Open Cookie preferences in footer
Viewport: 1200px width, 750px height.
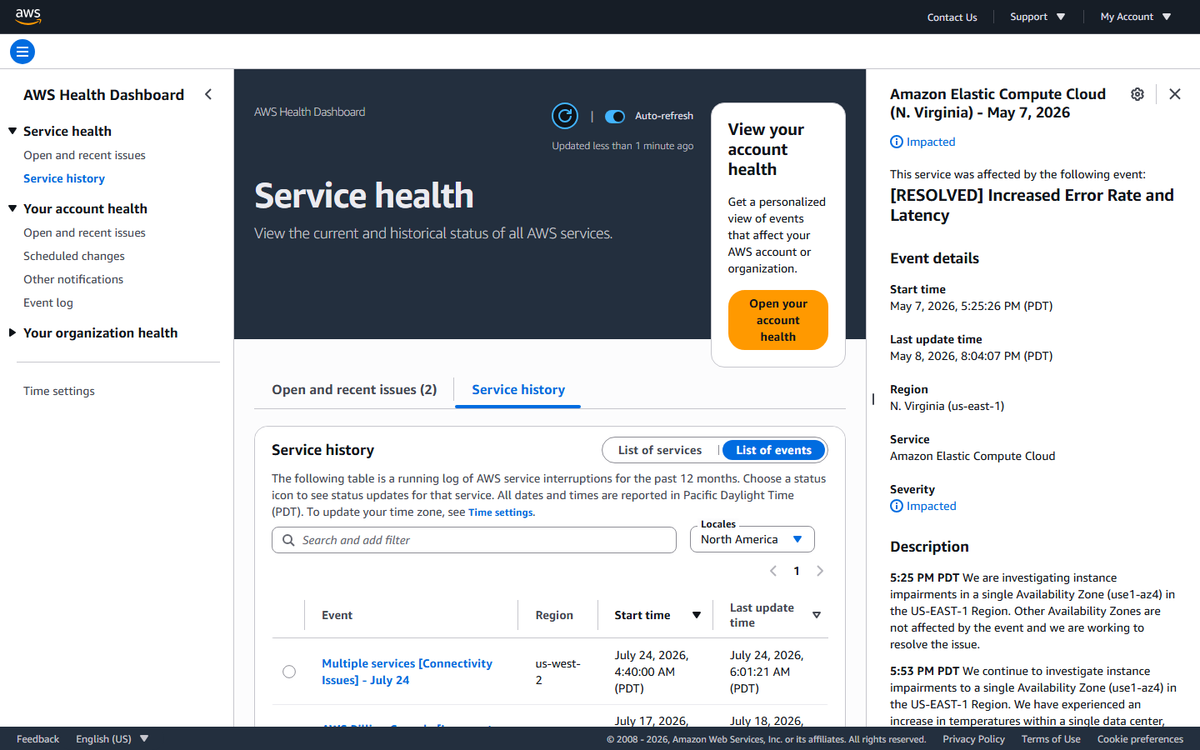point(1140,739)
